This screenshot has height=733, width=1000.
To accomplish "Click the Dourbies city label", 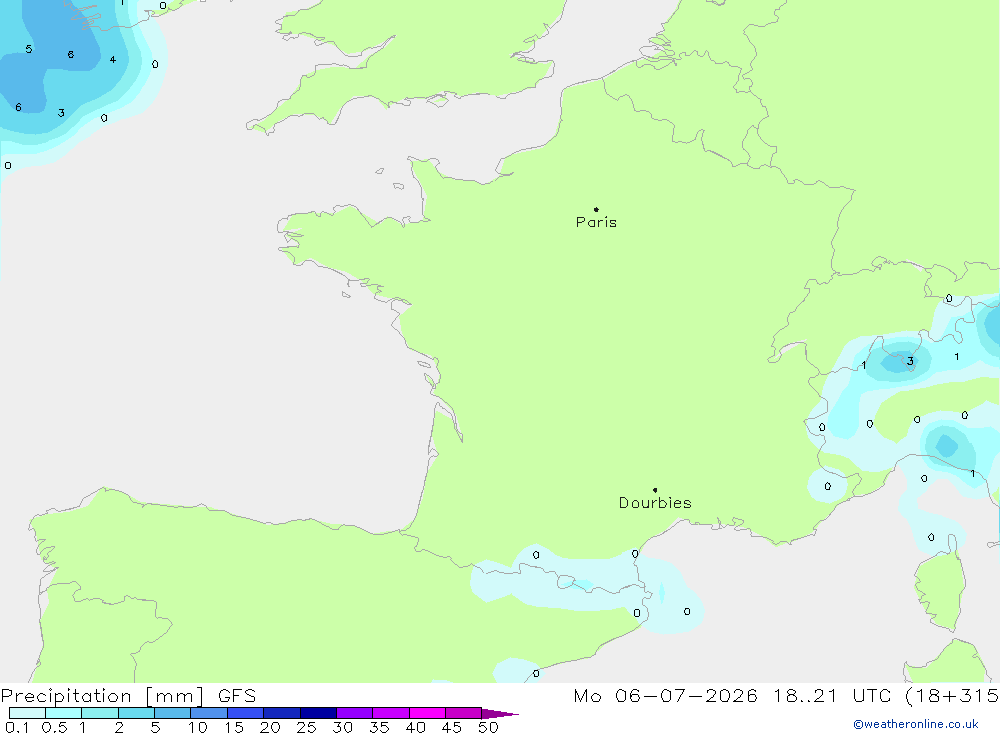I will pos(655,503).
